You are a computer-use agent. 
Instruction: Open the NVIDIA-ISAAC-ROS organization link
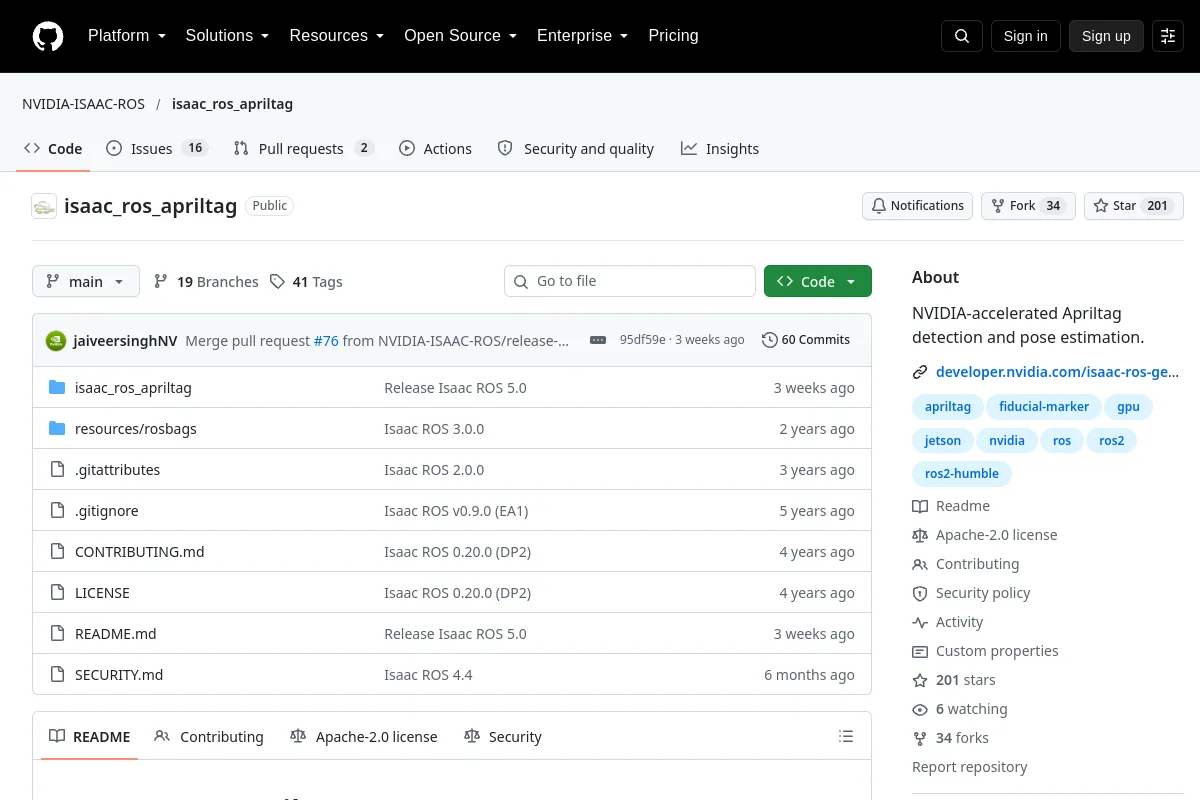[x=84, y=104]
